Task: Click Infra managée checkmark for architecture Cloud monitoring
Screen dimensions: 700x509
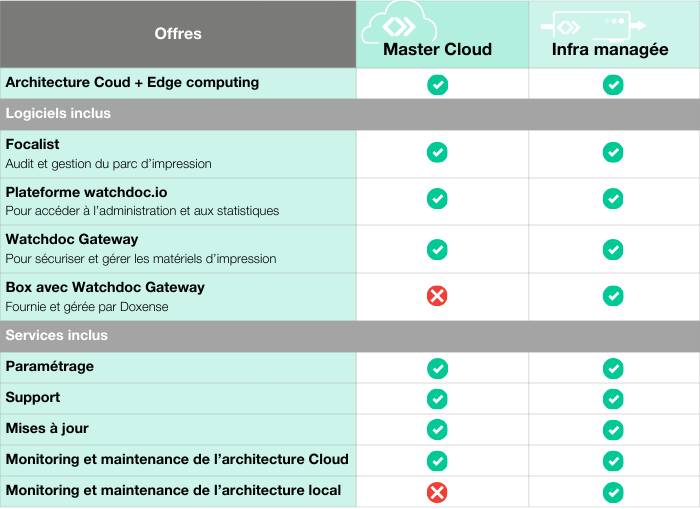Action: point(613,461)
